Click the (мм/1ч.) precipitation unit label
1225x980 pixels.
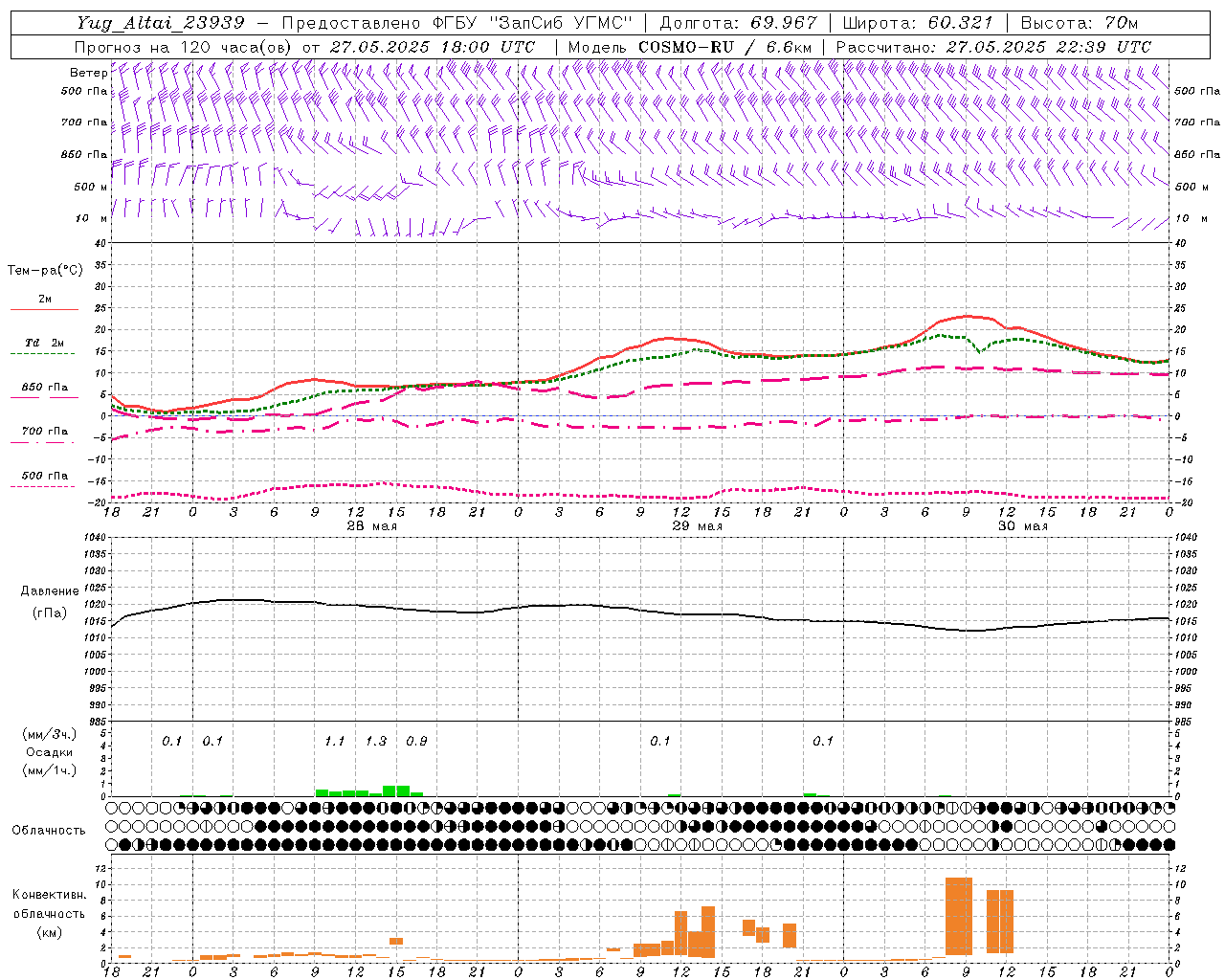[x=49, y=769]
